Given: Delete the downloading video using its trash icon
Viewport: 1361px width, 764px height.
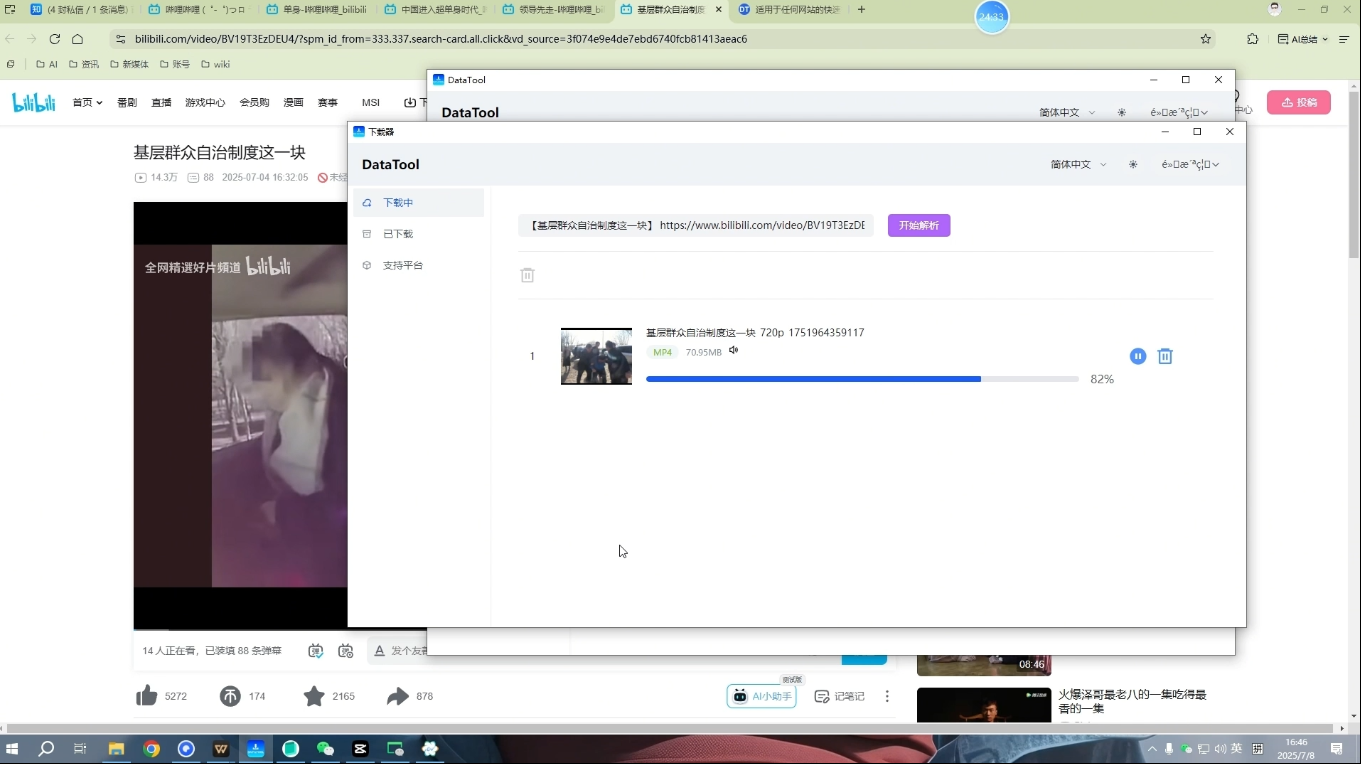Looking at the screenshot, I should (x=1165, y=356).
